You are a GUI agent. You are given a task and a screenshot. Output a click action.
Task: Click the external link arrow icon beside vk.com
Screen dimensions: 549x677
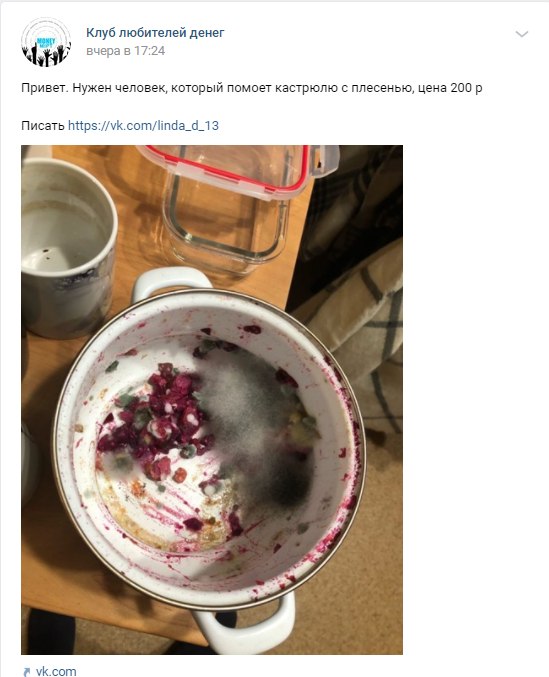(27, 671)
